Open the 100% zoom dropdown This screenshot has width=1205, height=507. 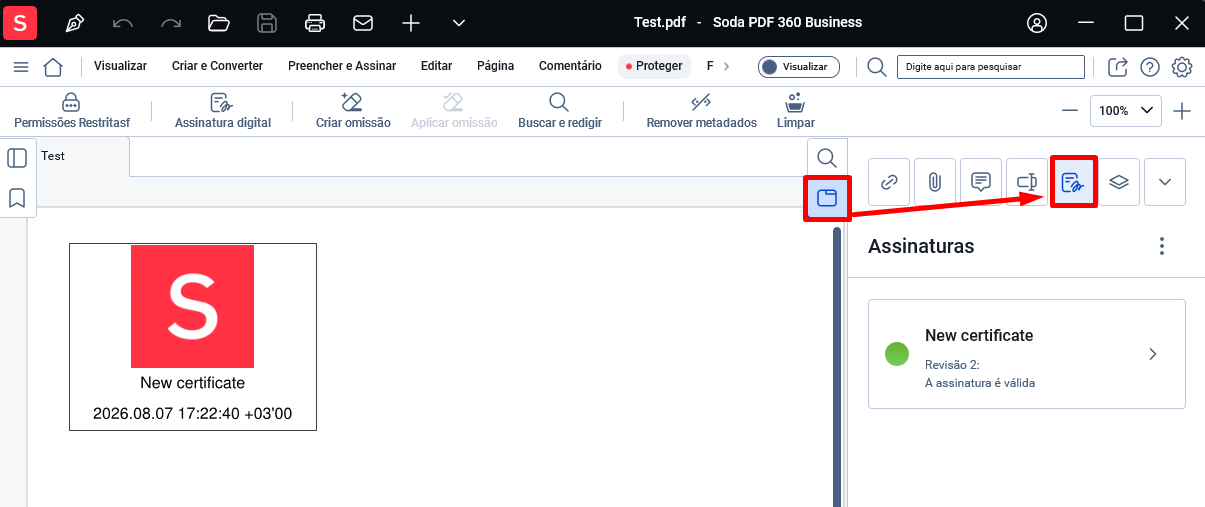(x=1126, y=111)
